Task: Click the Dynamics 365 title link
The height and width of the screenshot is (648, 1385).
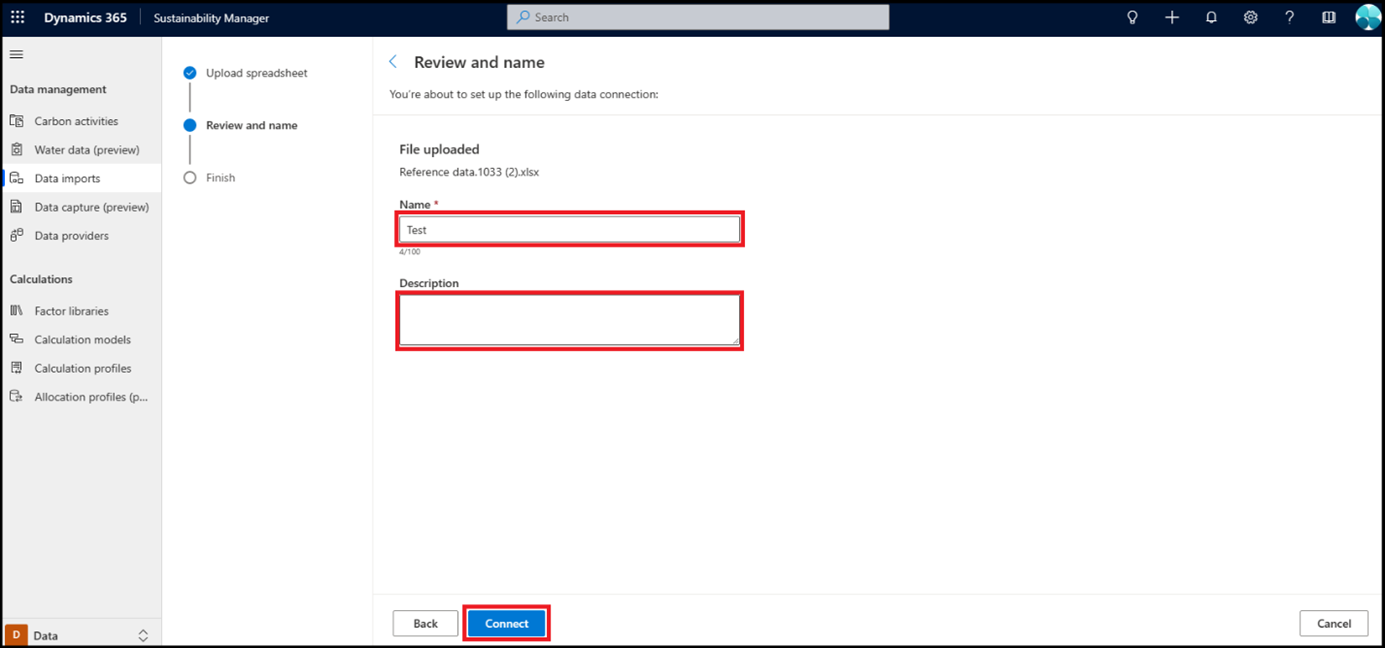Action: [x=85, y=17]
